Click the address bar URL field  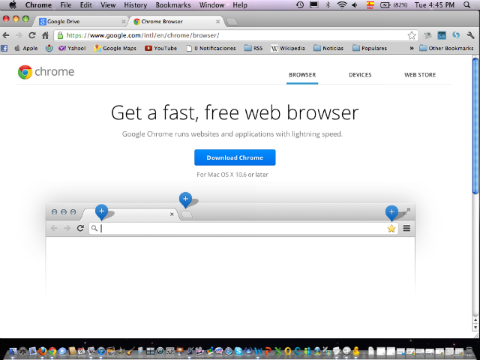coord(235,35)
